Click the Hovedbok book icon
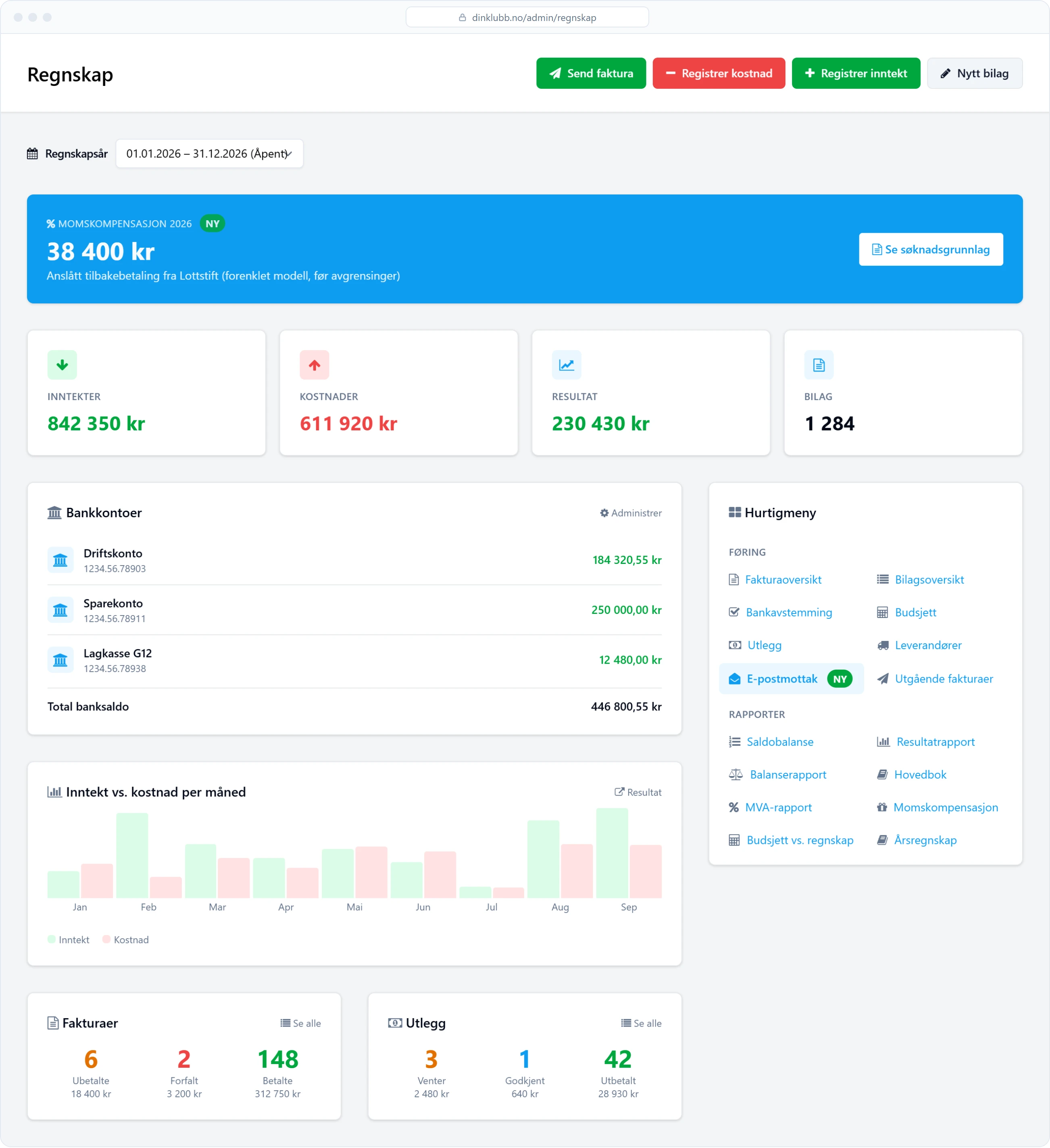This screenshot has height=1148, width=1050. tap(882, 775)
